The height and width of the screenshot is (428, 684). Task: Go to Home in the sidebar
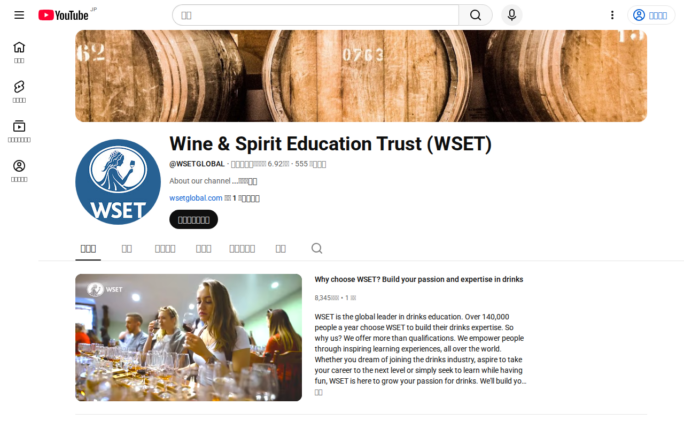[19, 52]
